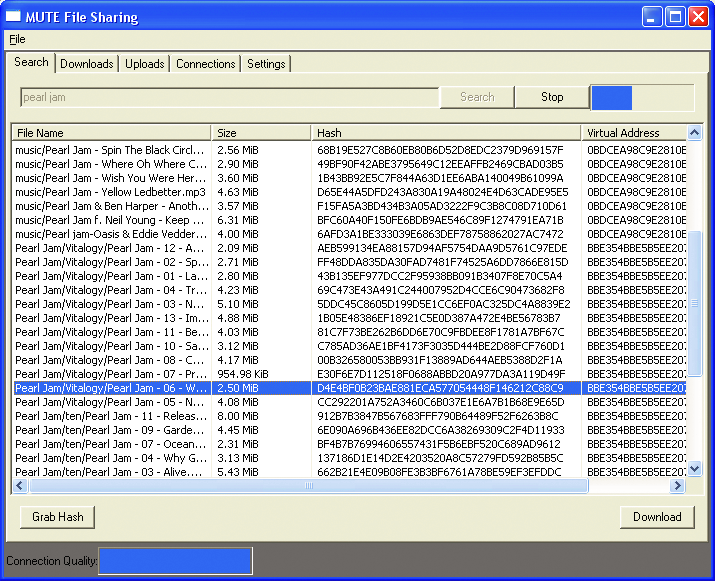Stop the current search
Screen dimensions: 715x581
[x=552, y=97]
